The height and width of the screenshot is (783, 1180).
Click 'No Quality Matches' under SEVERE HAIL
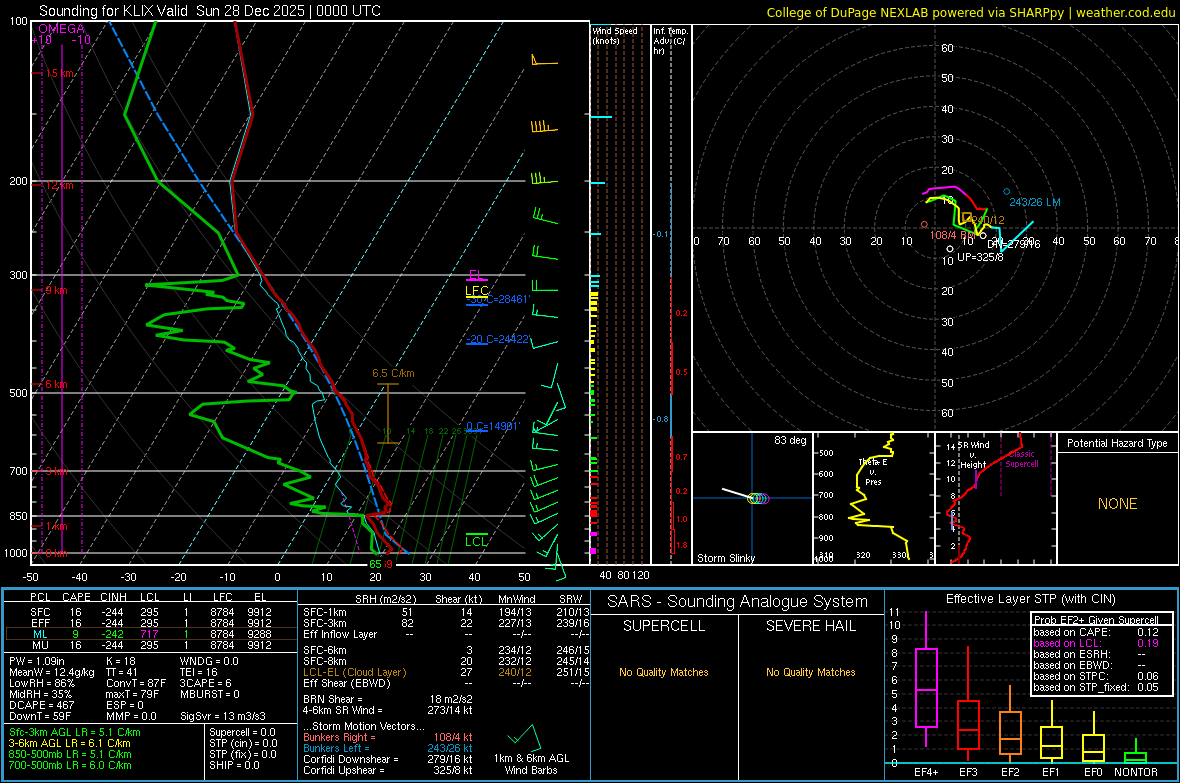[810, 672]
